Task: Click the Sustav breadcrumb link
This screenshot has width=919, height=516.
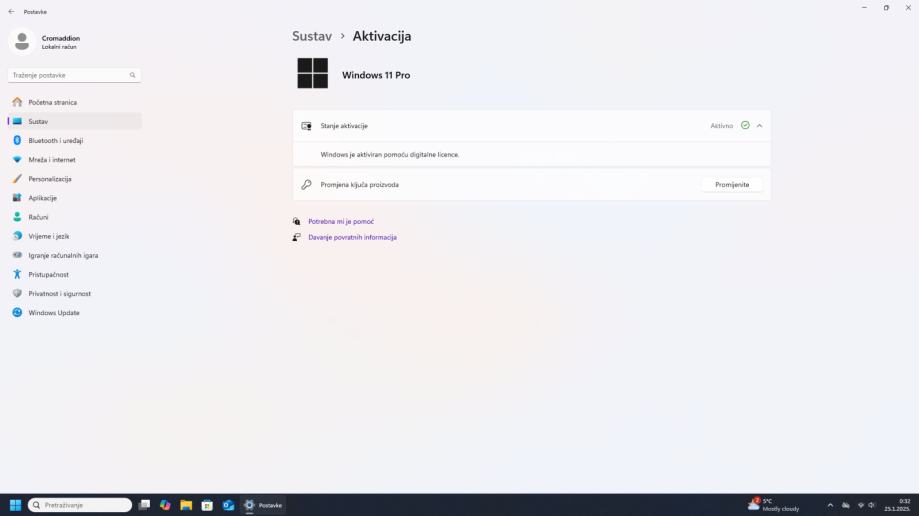Action: coord(312,36)
